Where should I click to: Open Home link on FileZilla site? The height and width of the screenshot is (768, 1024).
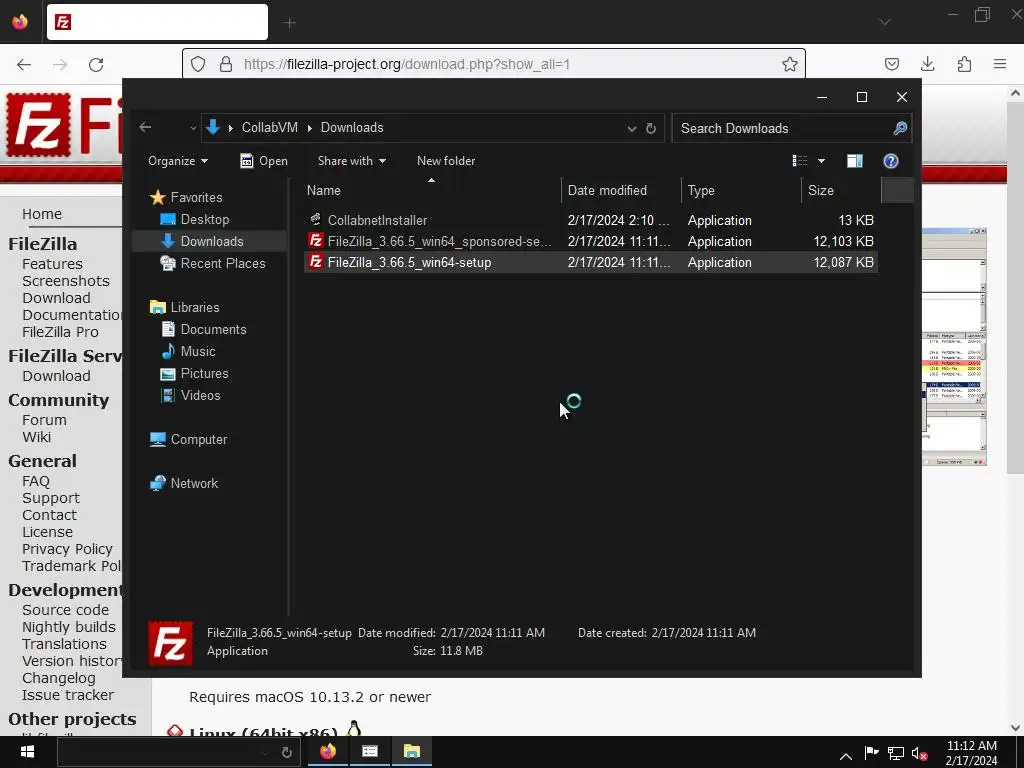(42, 214)
